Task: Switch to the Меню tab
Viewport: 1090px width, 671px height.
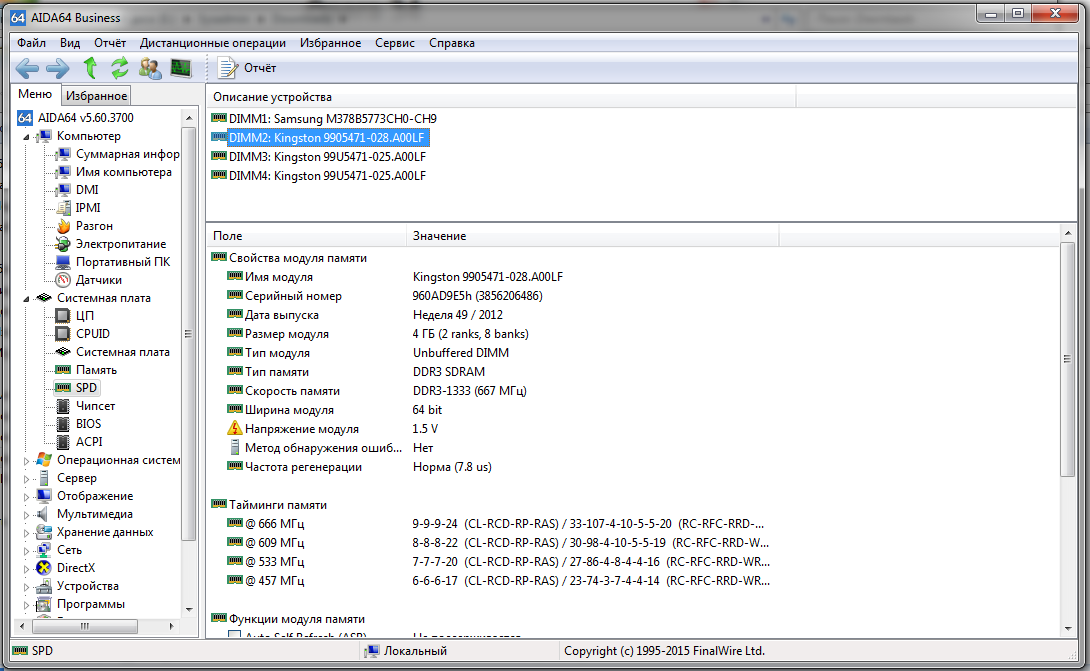Action: point(35,94)
